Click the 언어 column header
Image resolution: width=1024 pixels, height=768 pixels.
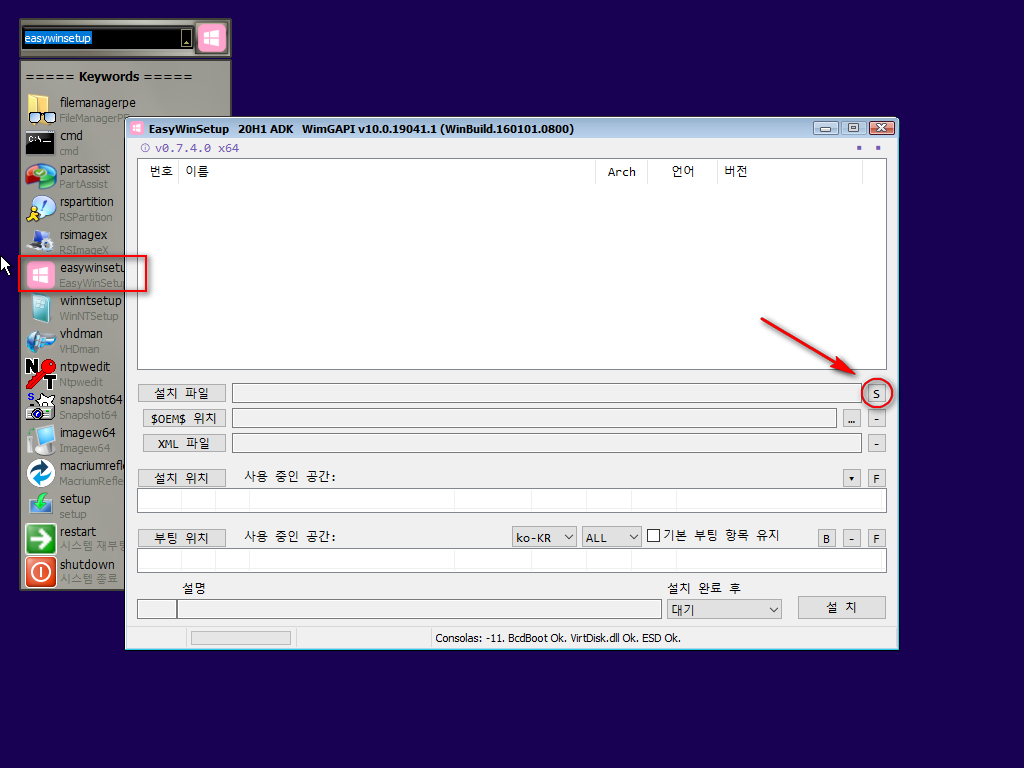682,171
